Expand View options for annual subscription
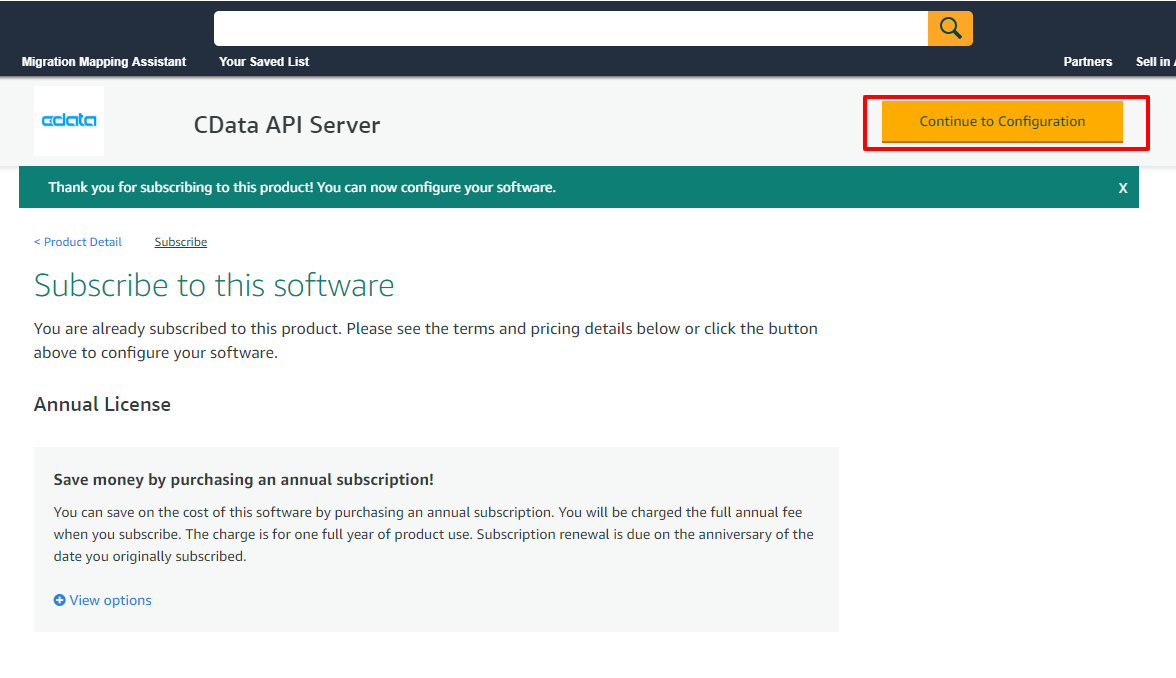The image size is (1176, 678). click(x=103, y=600)
